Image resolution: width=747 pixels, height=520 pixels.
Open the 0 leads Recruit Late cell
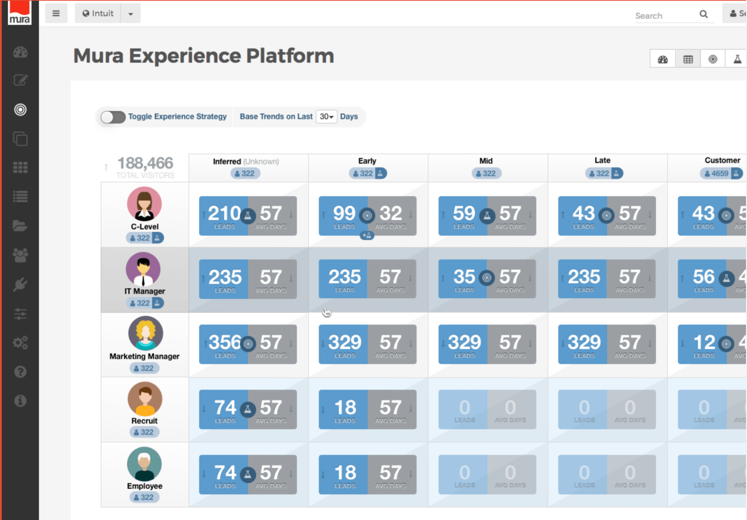pyautogui.click(x=606, y=410)
